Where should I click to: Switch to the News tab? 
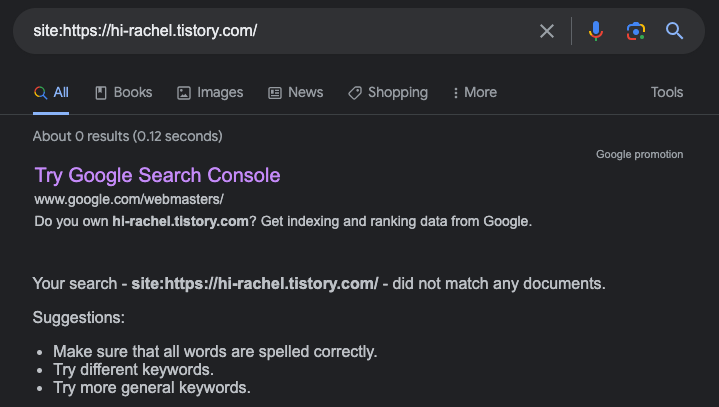(x=305, y=93)
